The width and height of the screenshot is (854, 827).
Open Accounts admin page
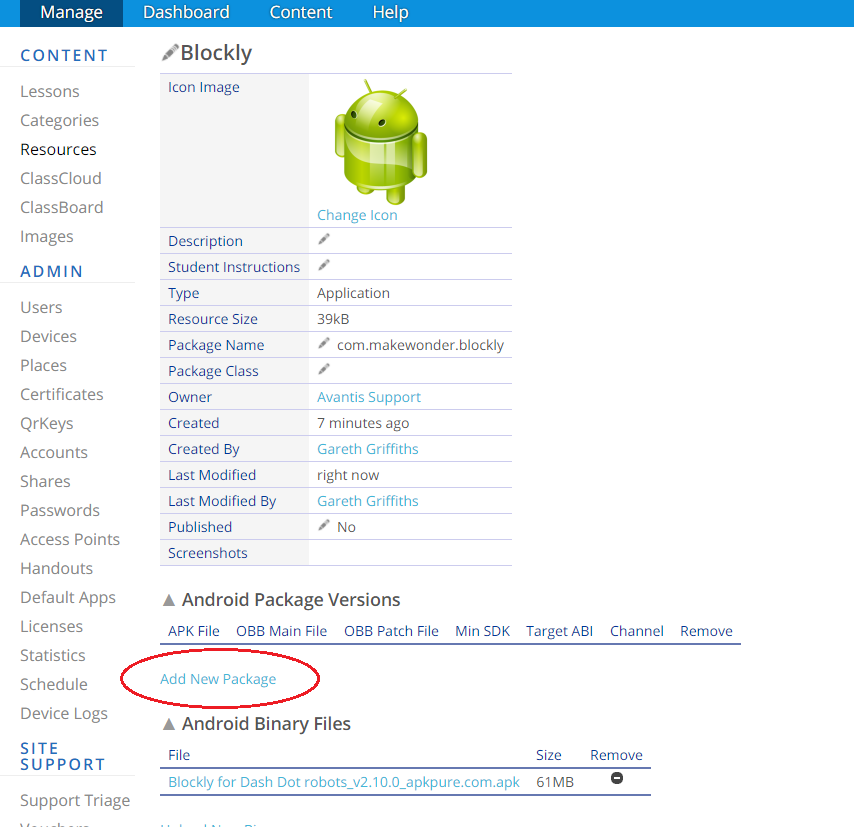[53, 453]
